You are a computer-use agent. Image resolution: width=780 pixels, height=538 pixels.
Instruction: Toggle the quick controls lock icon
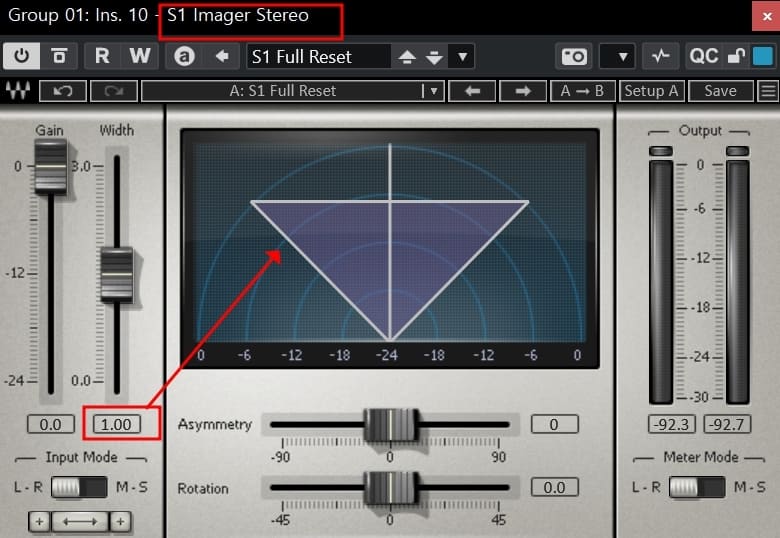736,56
